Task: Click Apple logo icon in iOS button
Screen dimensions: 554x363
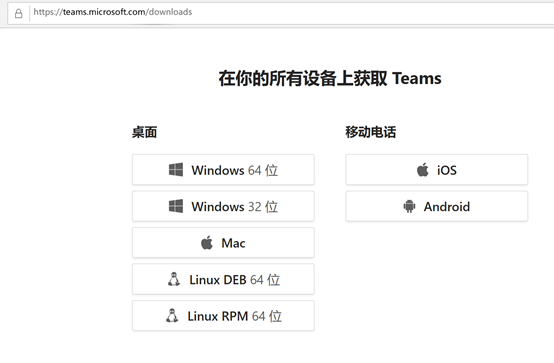Action: tap(423, 170)
